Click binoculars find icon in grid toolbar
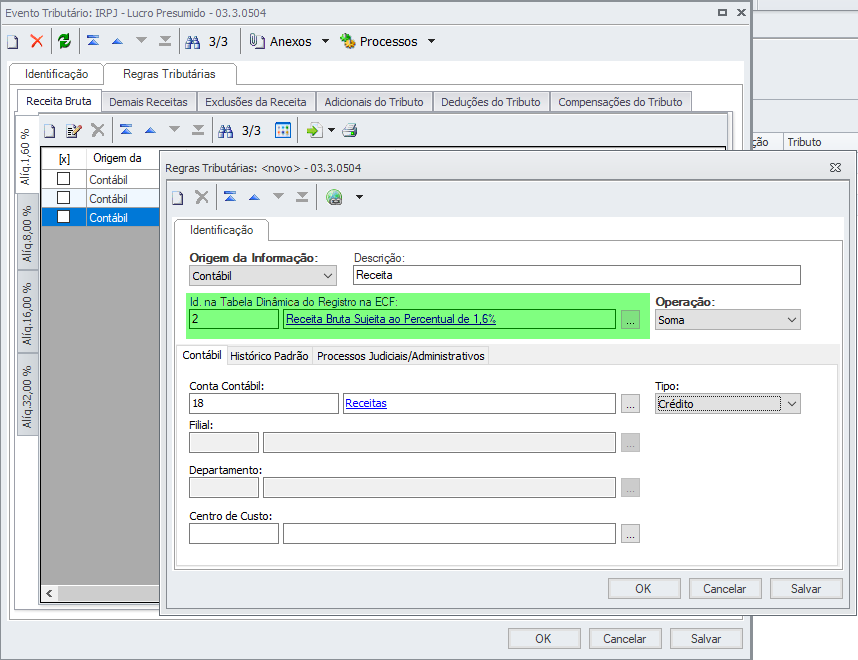Image resolution: width=858 pixels, height=660 pixels. click(225, 131)
